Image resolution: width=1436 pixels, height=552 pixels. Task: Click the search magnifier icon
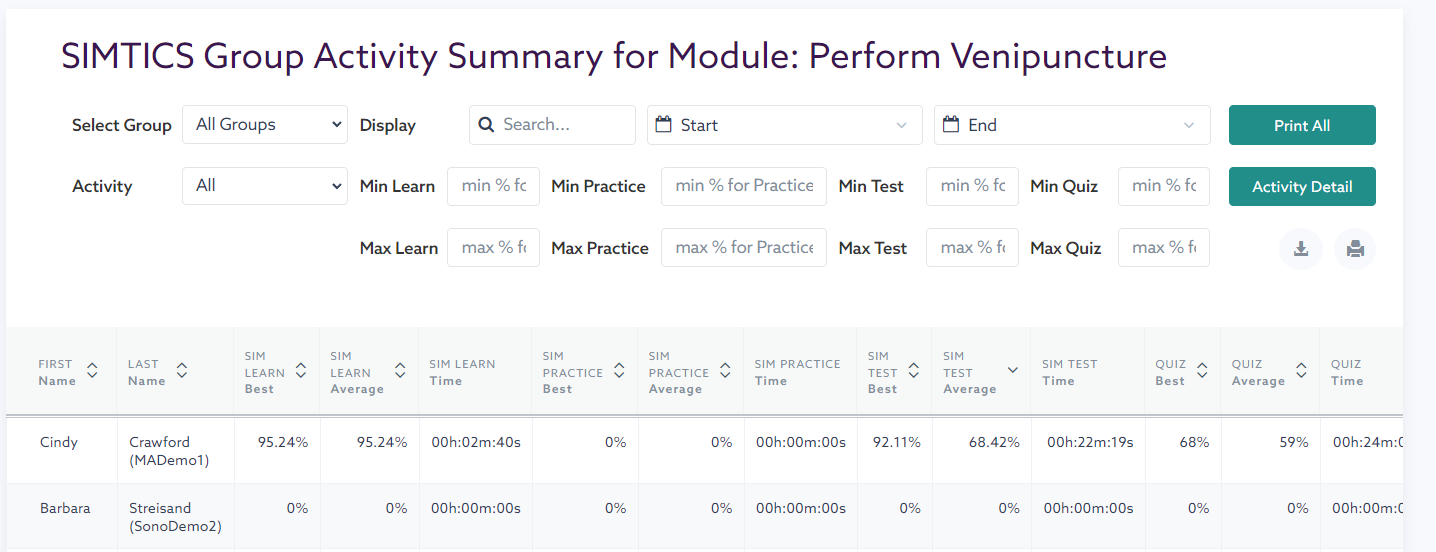point(487,125)
